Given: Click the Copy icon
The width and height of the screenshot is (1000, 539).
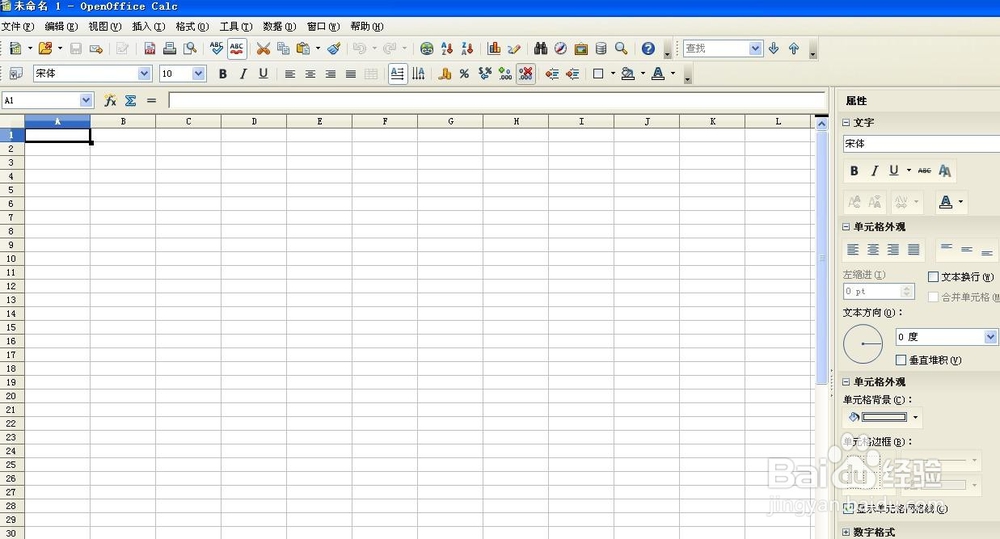Looking at the screenshot, I should (x=283, y=48).
